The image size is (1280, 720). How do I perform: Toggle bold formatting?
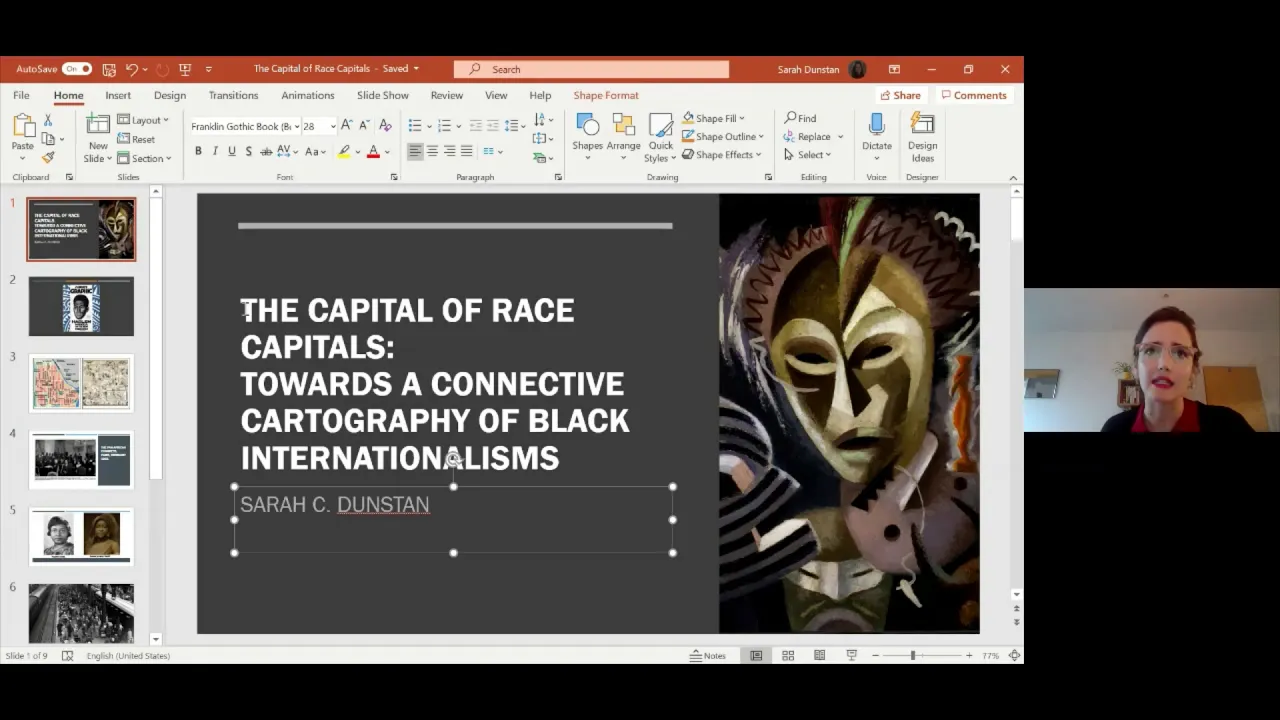(x=198, y=151)
